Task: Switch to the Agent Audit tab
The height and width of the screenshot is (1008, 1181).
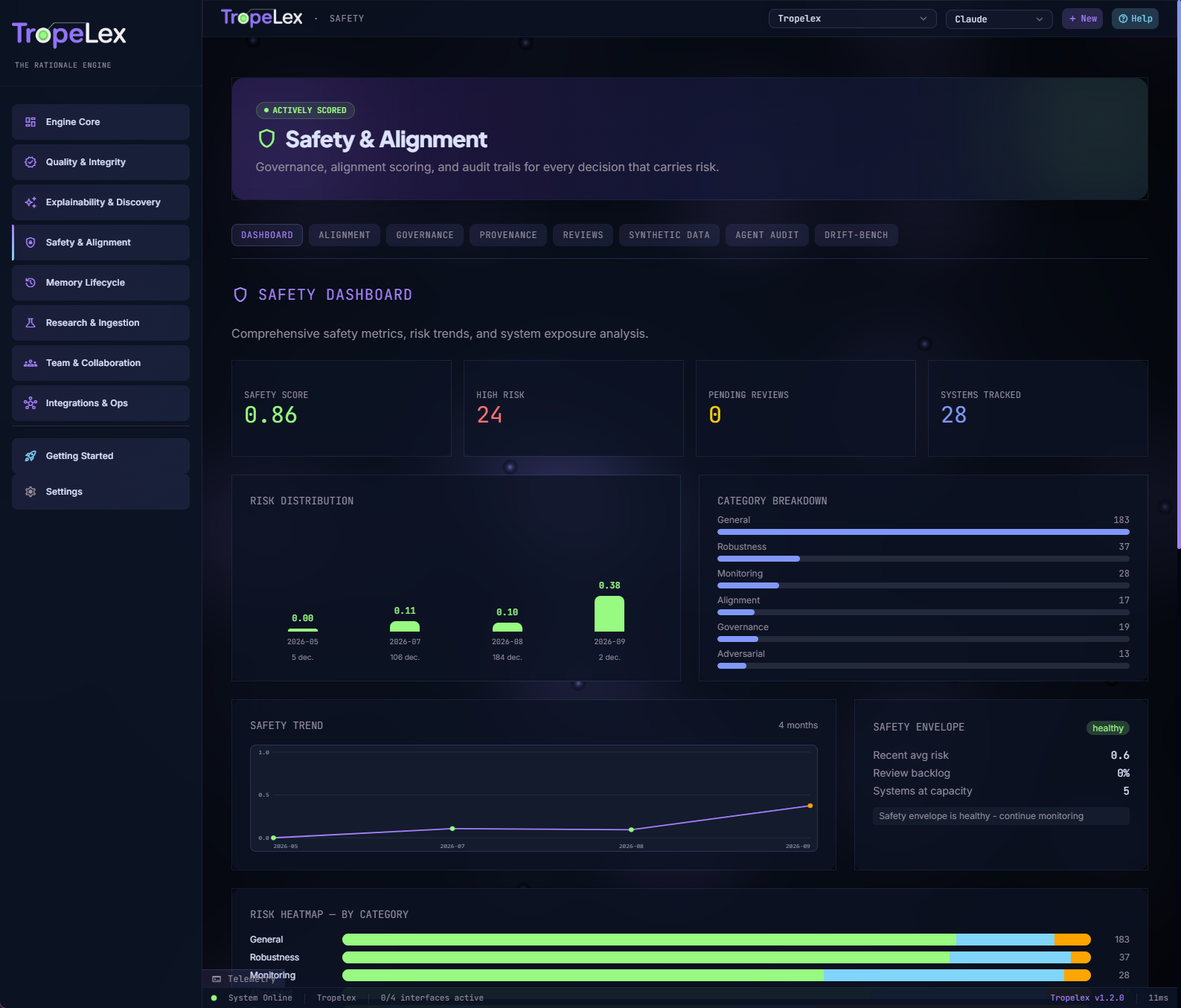Action: pos(767,235)
